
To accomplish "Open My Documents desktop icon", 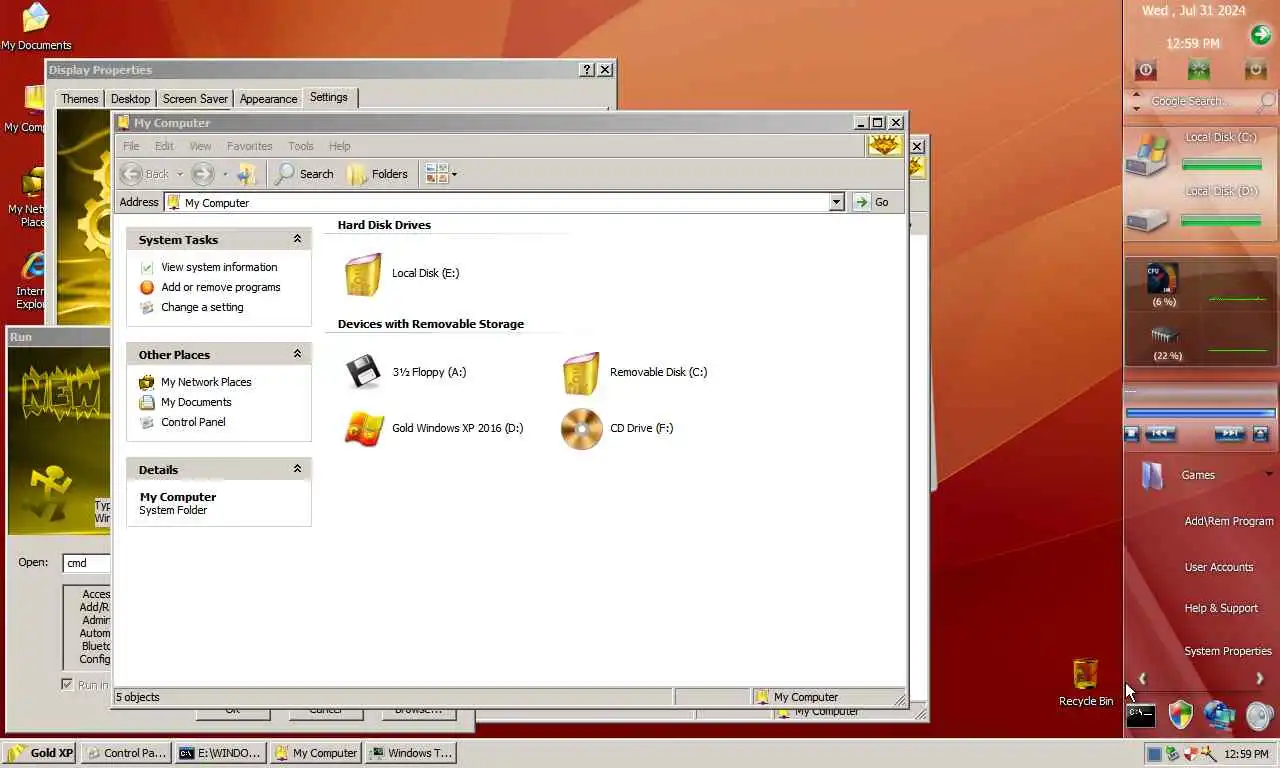I will point(36,27).
